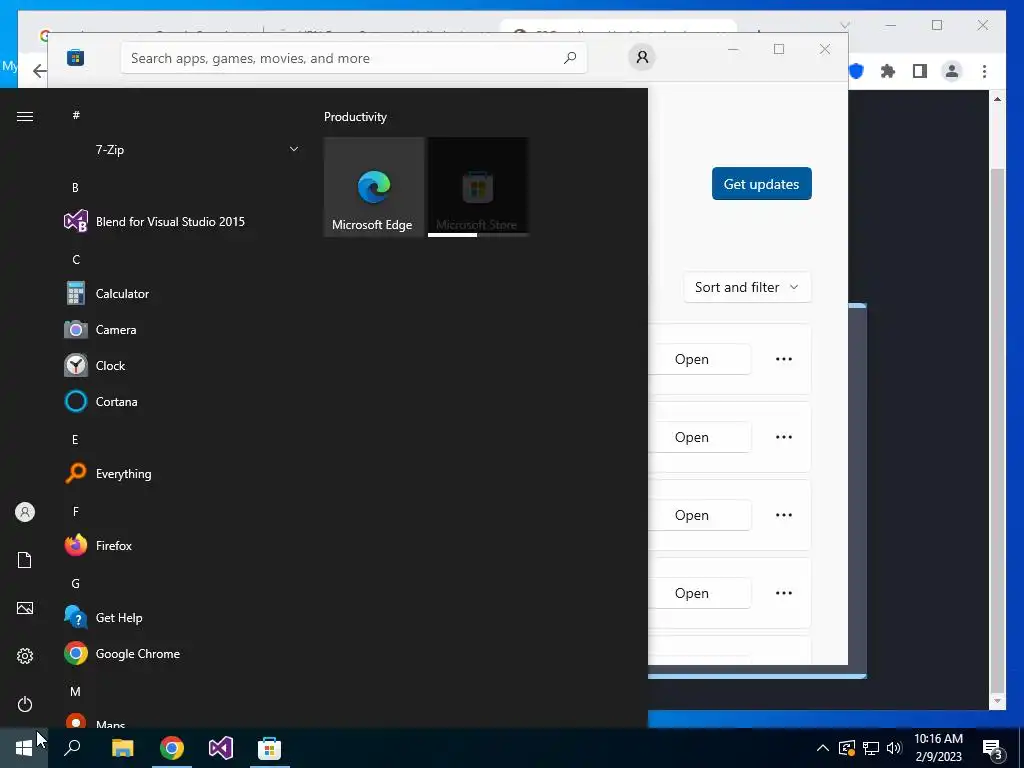Switch to Chrome on the taskbar
The height and width of the screenshot is (768, 1024).
tap(172, 748)
